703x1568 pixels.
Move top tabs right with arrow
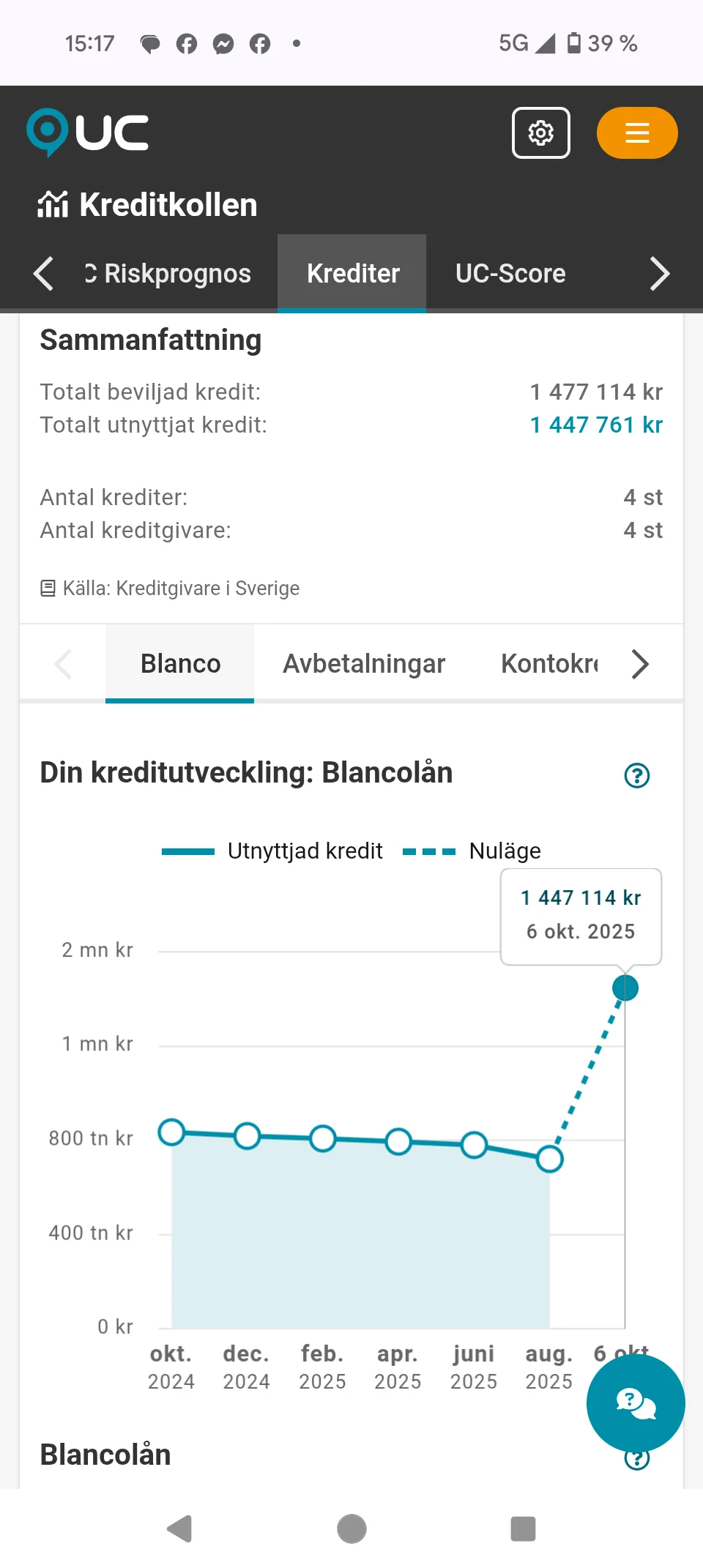660,274
